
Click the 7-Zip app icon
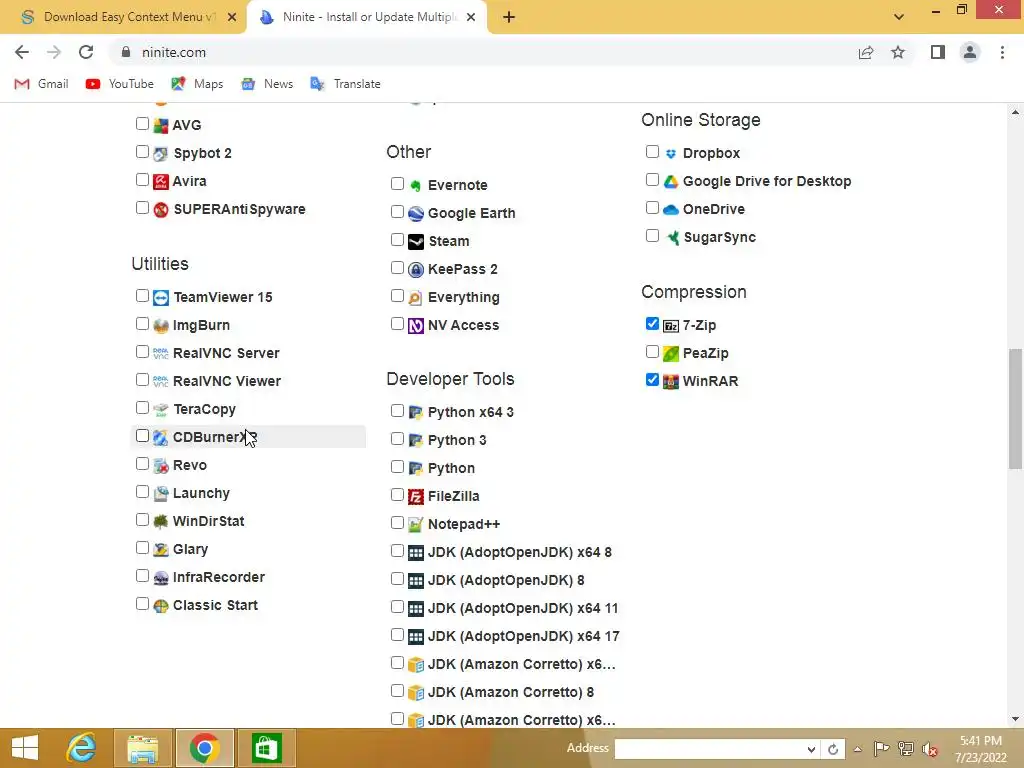click(671, 325)
